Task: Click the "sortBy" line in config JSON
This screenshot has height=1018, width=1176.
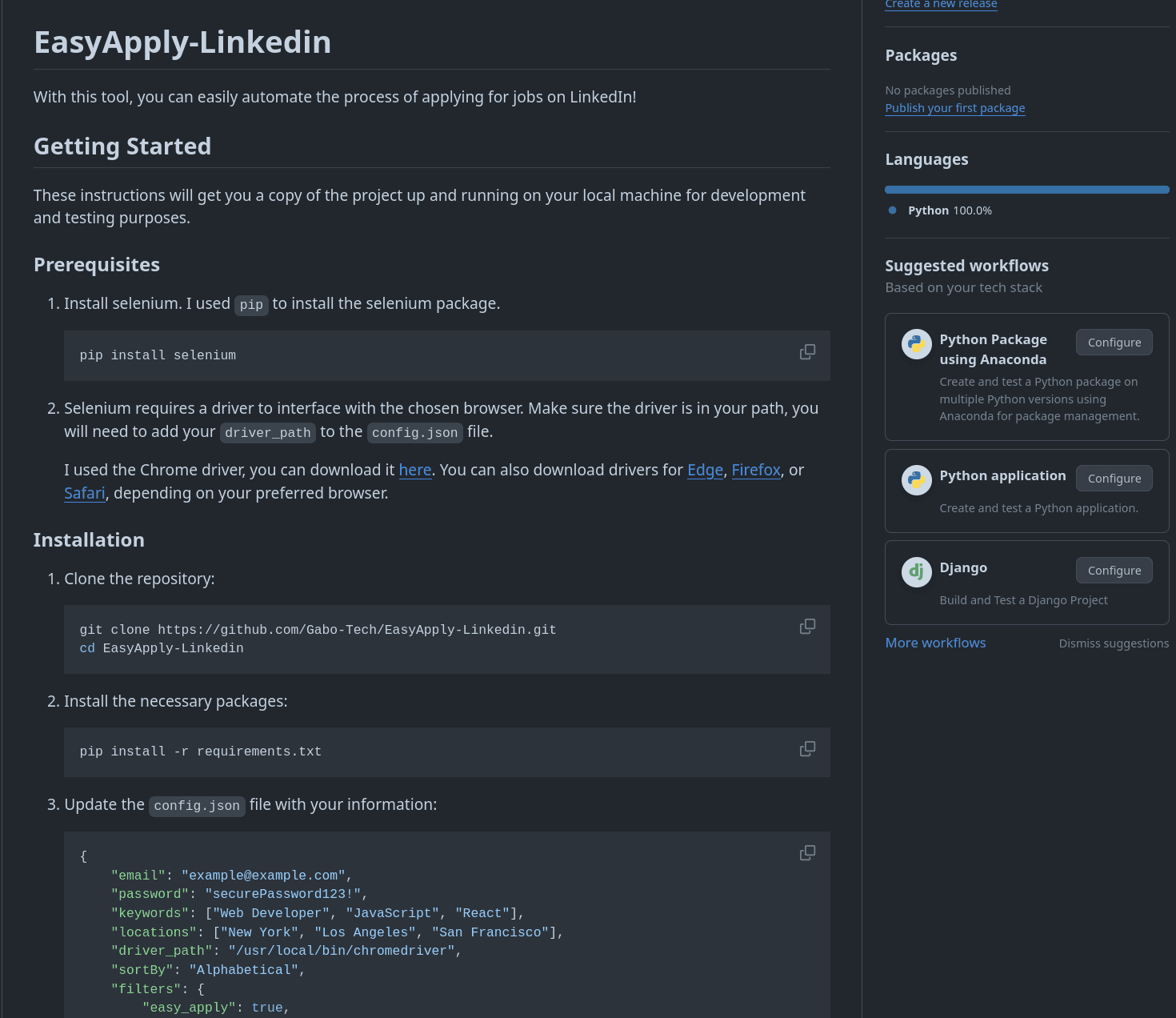Action: [208, 970]
